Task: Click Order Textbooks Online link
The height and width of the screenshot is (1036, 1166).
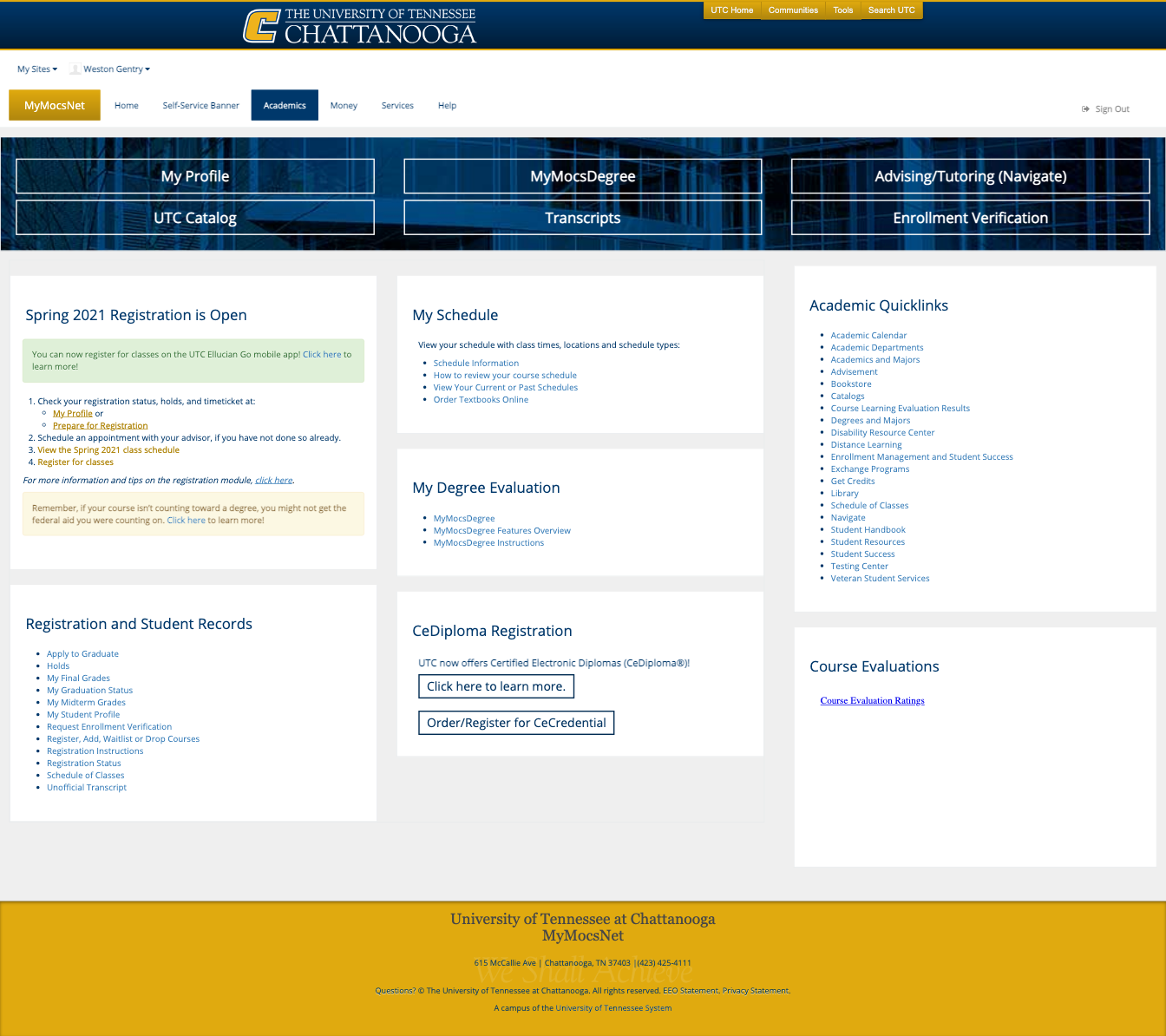Action: coord(481,400)
